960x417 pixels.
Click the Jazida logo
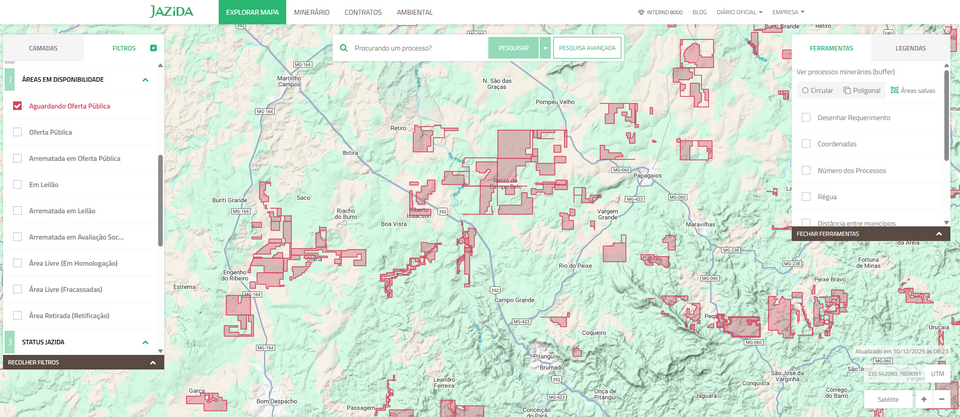pyautogui.click(x=172, y=12)
